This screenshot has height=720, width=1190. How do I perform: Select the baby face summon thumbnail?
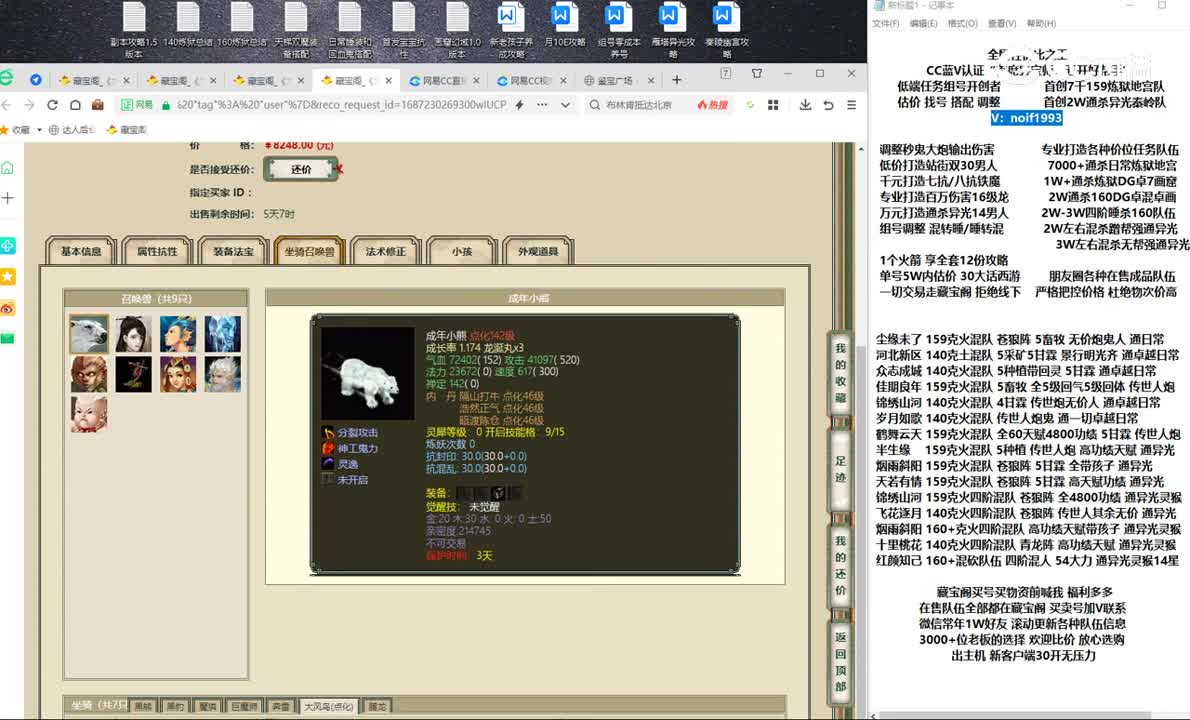(x=89, y=414)
